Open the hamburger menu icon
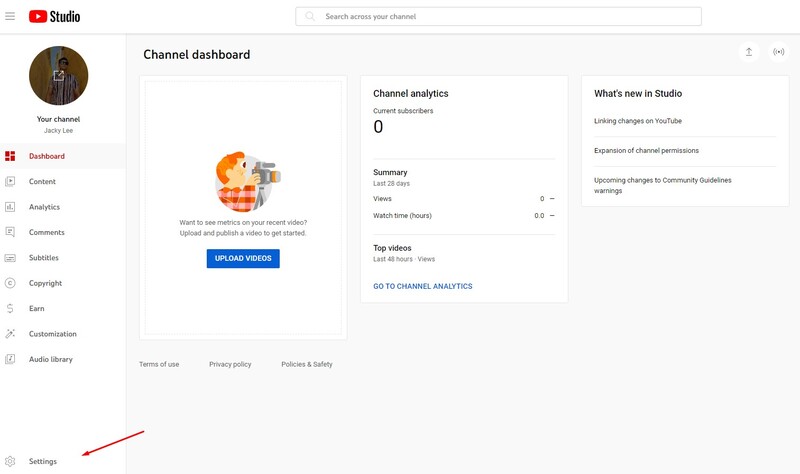The image size is (800, 474). coord(11,16)
